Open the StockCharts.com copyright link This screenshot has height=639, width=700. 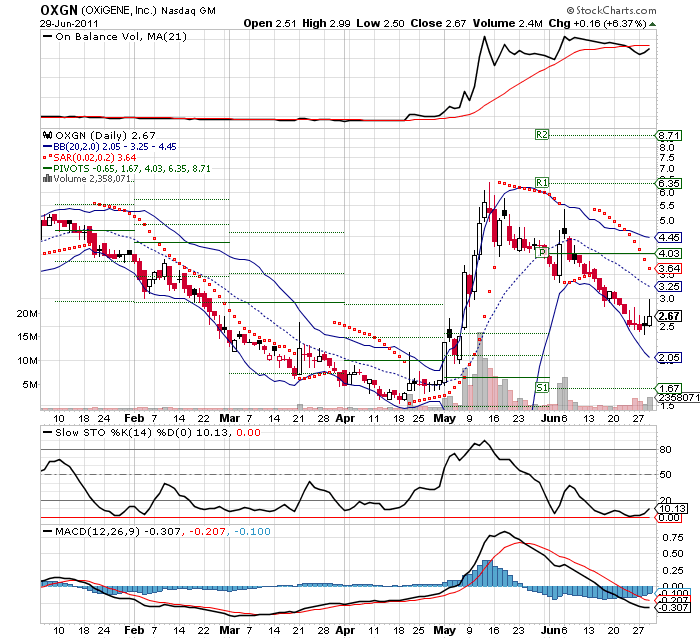[x=611, y=10]
